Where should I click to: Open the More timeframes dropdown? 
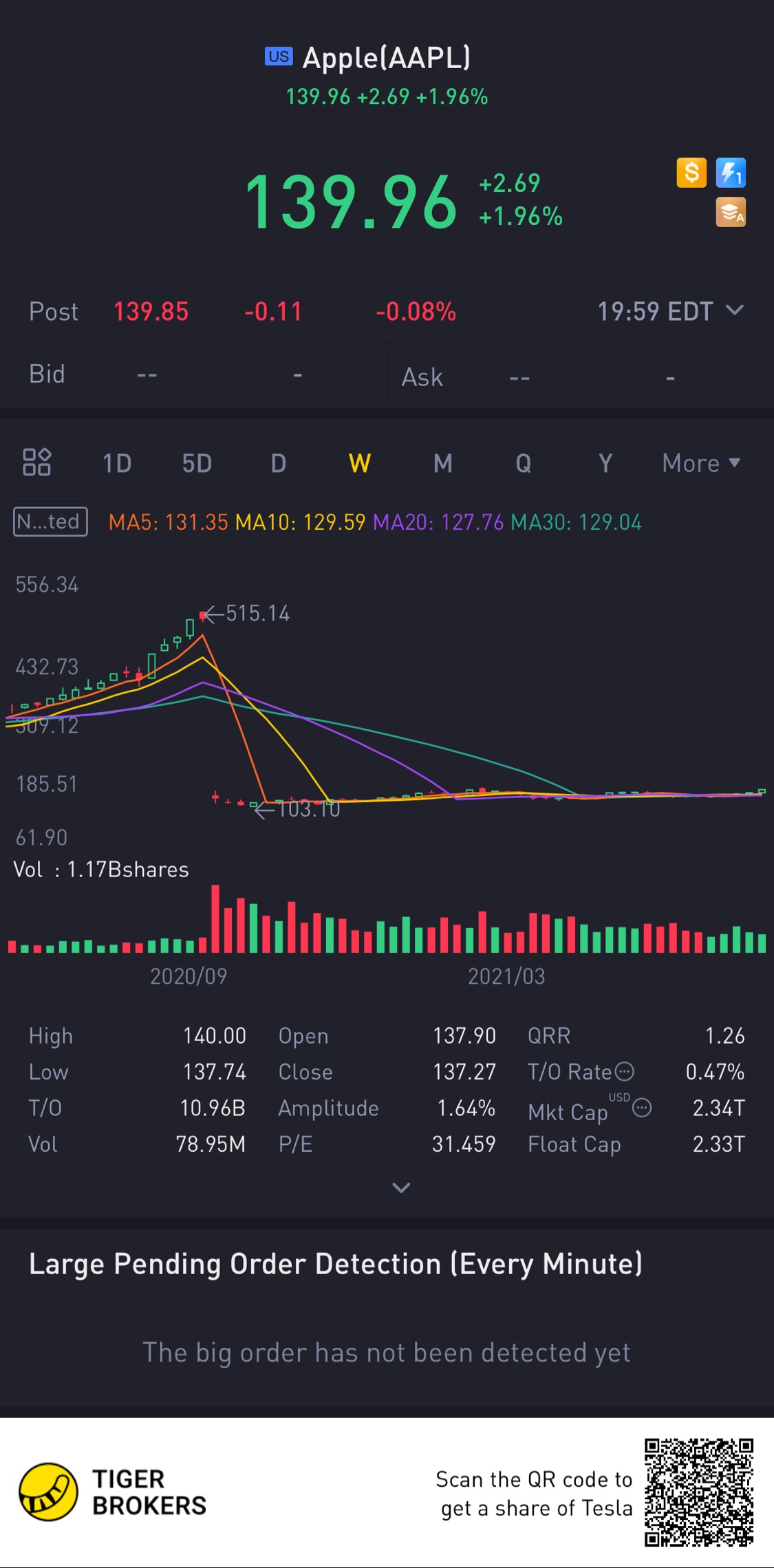point(701,463)
